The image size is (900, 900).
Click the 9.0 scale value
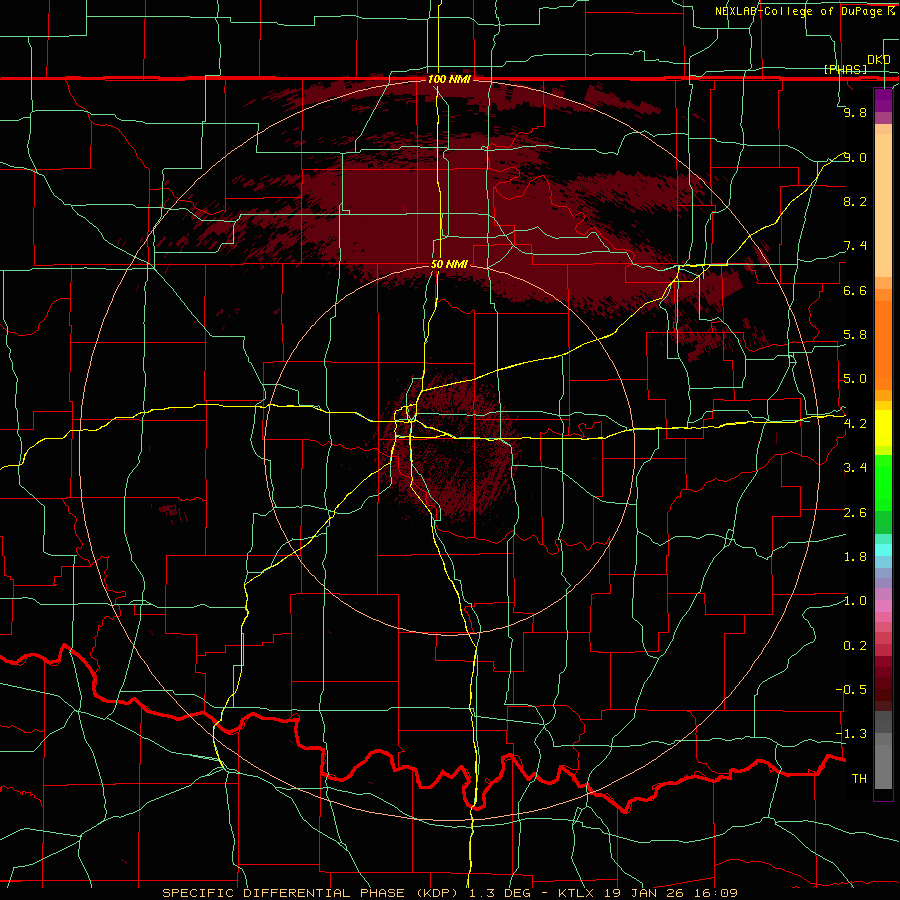855,157
